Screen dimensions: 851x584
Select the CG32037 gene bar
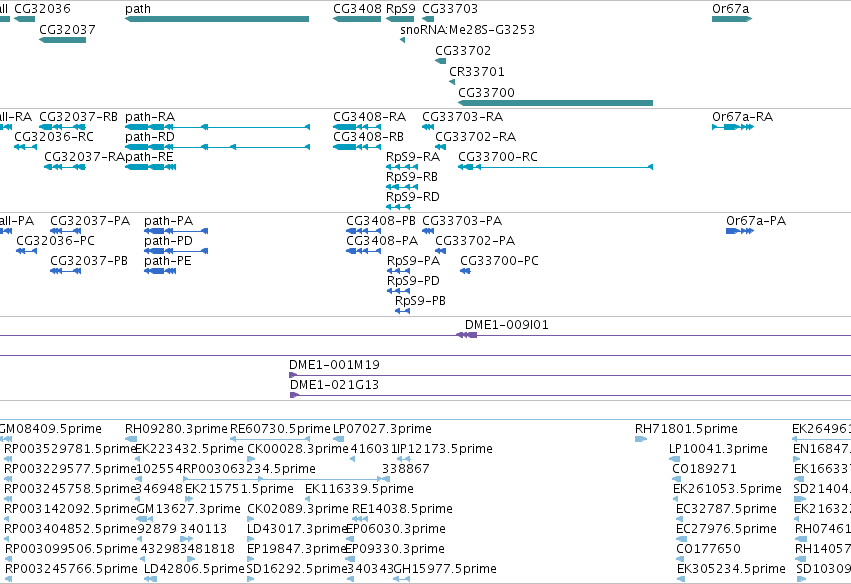[62, 40]
